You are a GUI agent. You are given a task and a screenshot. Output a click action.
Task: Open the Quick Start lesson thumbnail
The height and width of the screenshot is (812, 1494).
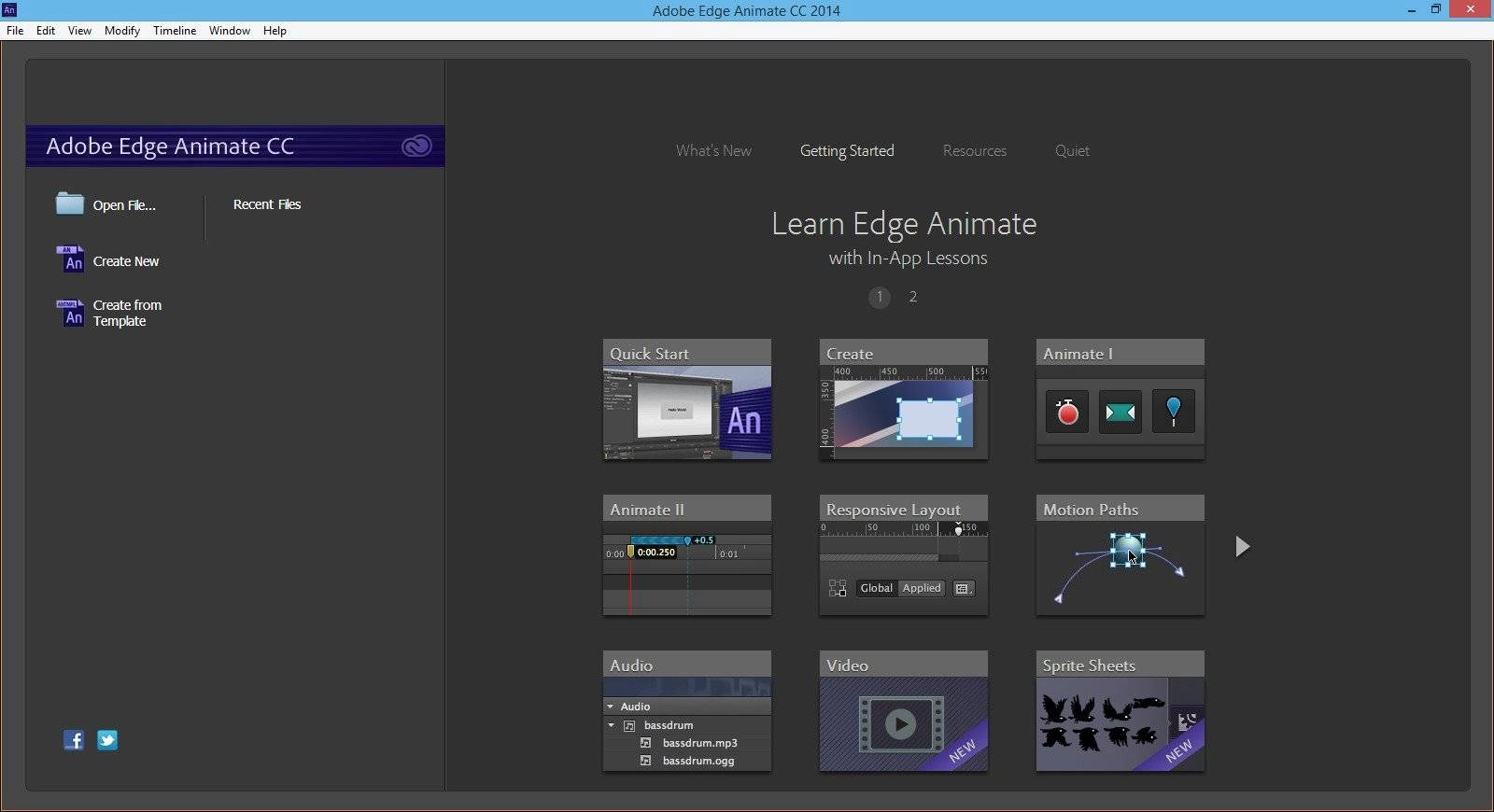(687, 413)
